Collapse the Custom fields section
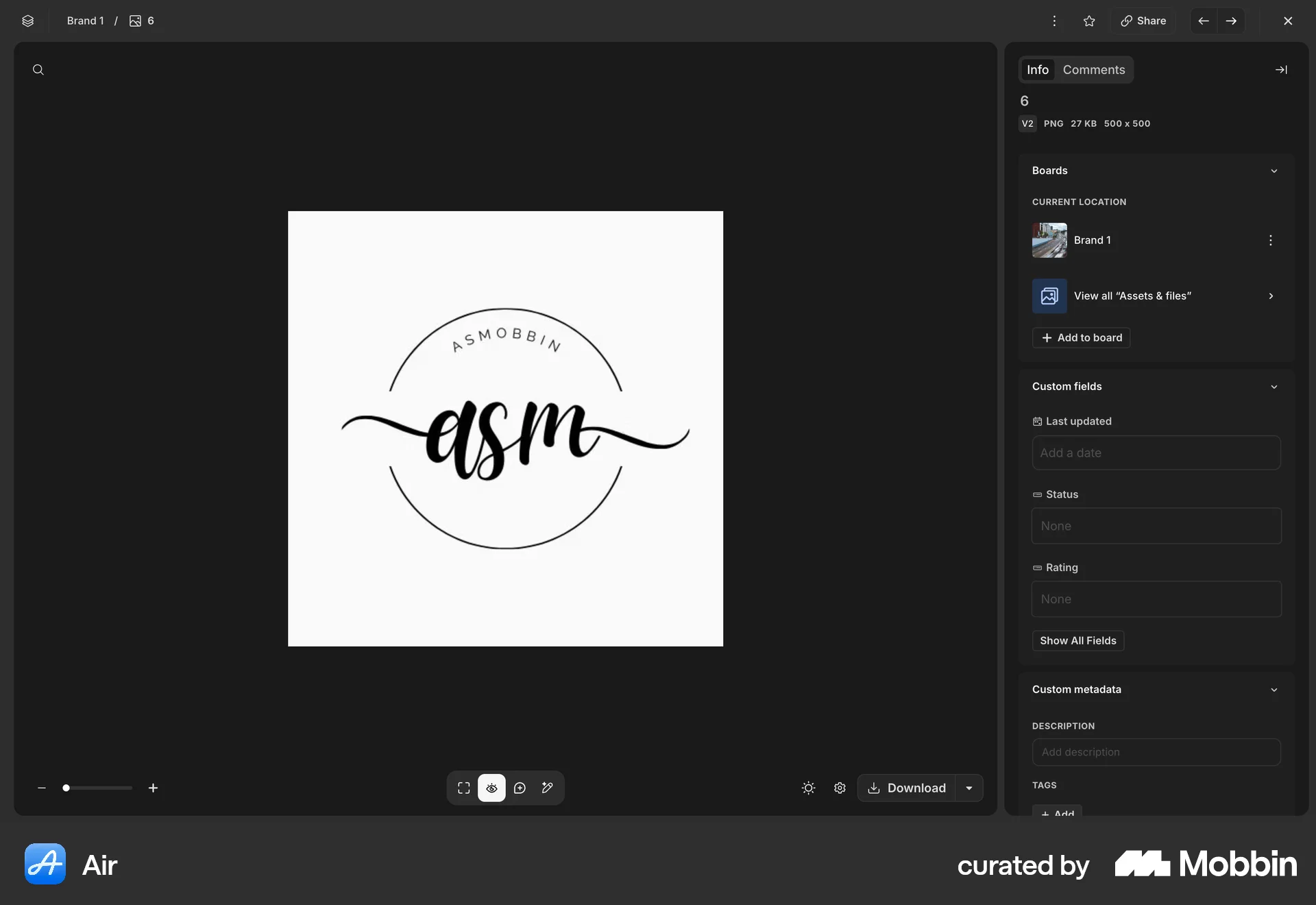The width and height of the screenshot is (1316, 905). 1274,387
